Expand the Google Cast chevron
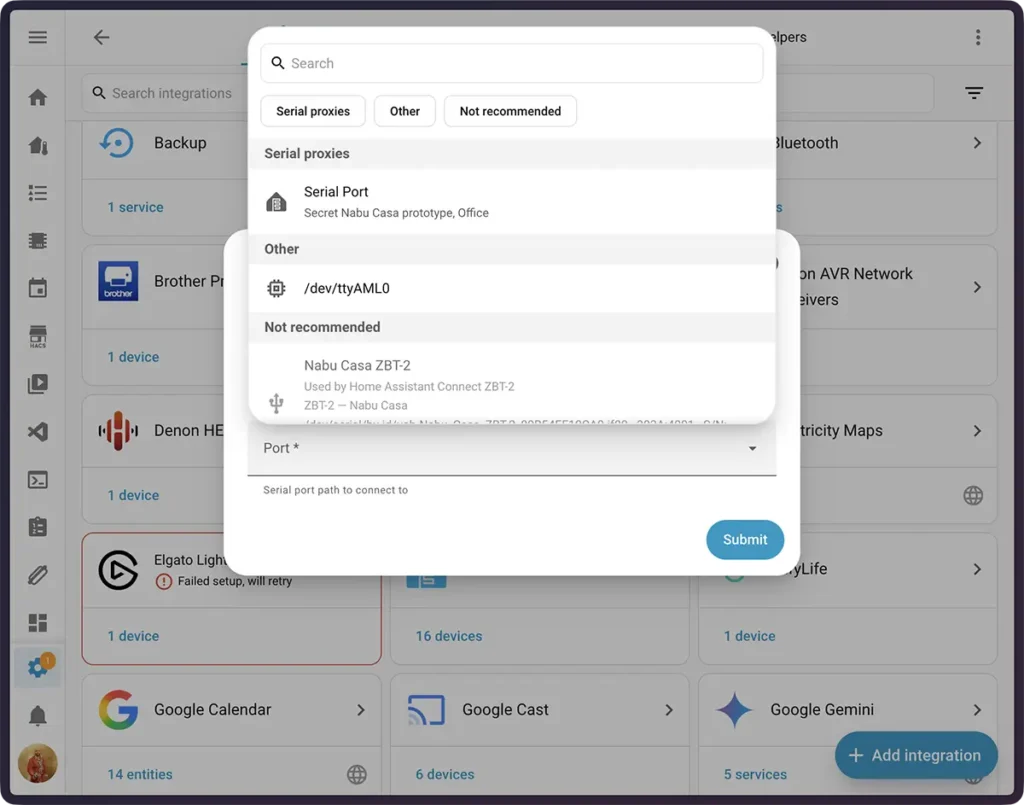1024x805 pixels. point(669,710)
